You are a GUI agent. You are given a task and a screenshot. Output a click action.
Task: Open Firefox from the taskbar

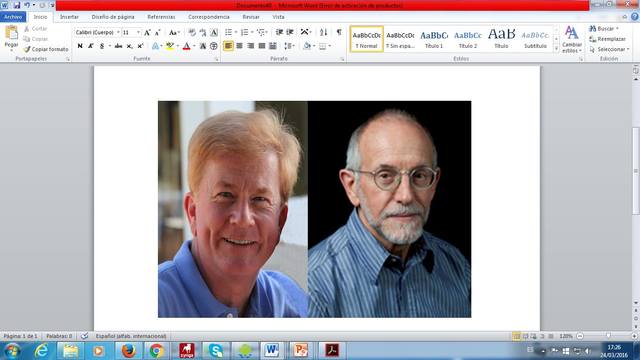pos(128,351)
